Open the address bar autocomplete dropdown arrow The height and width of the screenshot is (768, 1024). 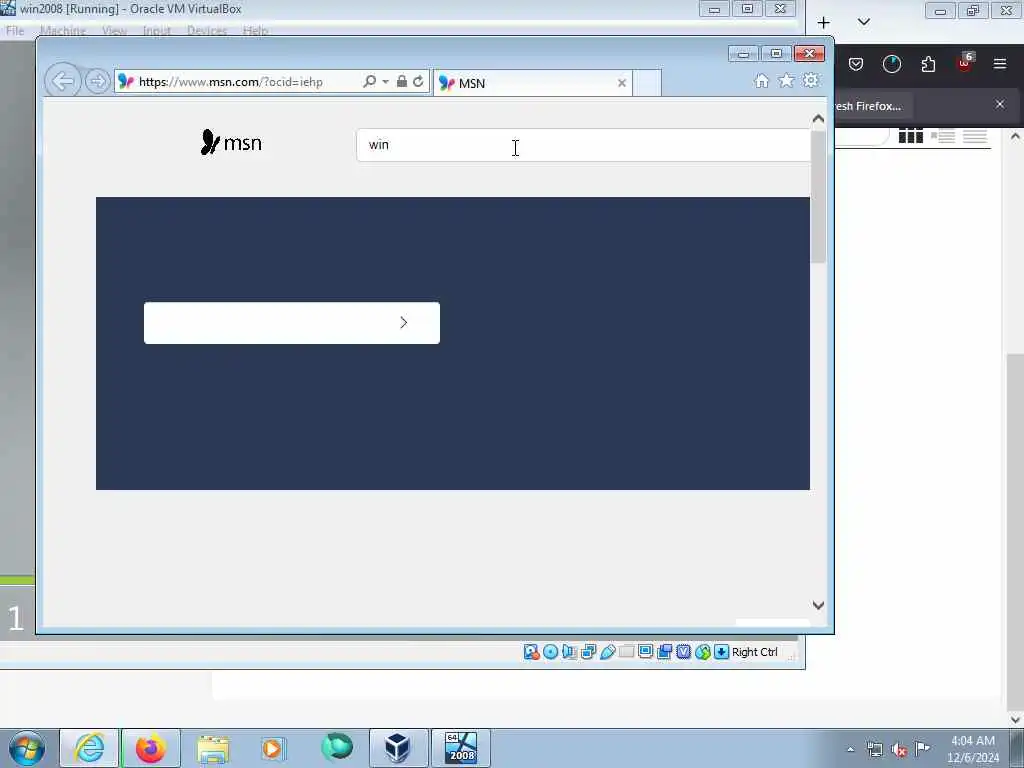pyautogui.click(x=385, y=82)
